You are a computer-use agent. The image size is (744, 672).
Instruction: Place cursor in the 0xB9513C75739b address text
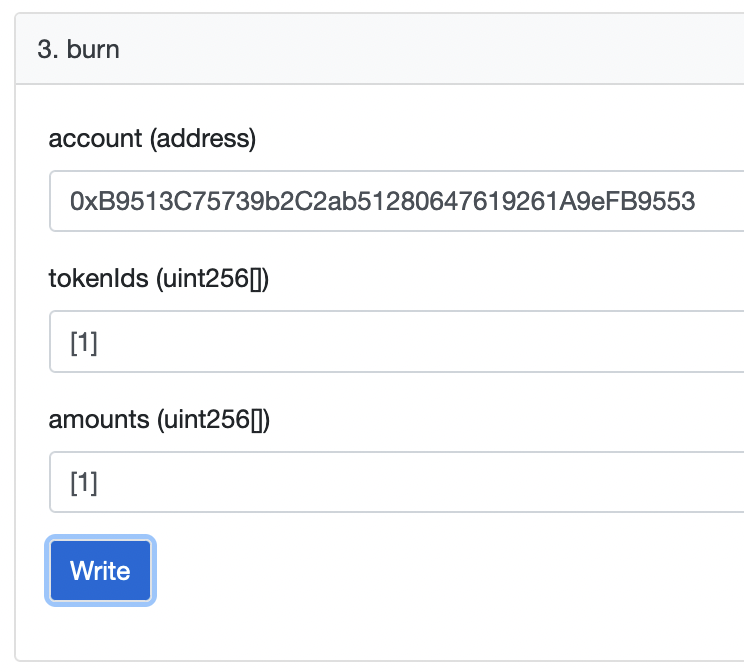382,201
